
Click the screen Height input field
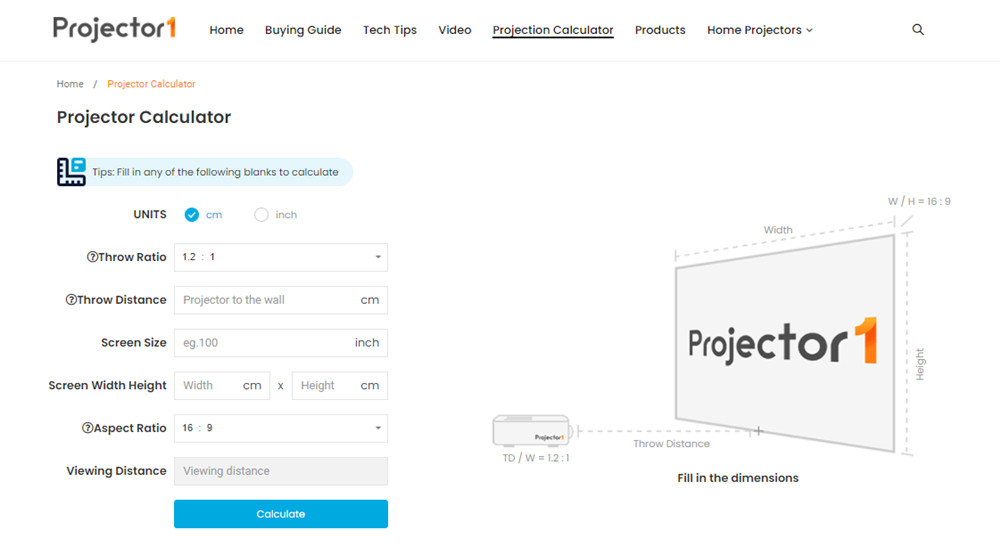click(x=328, y=386)
